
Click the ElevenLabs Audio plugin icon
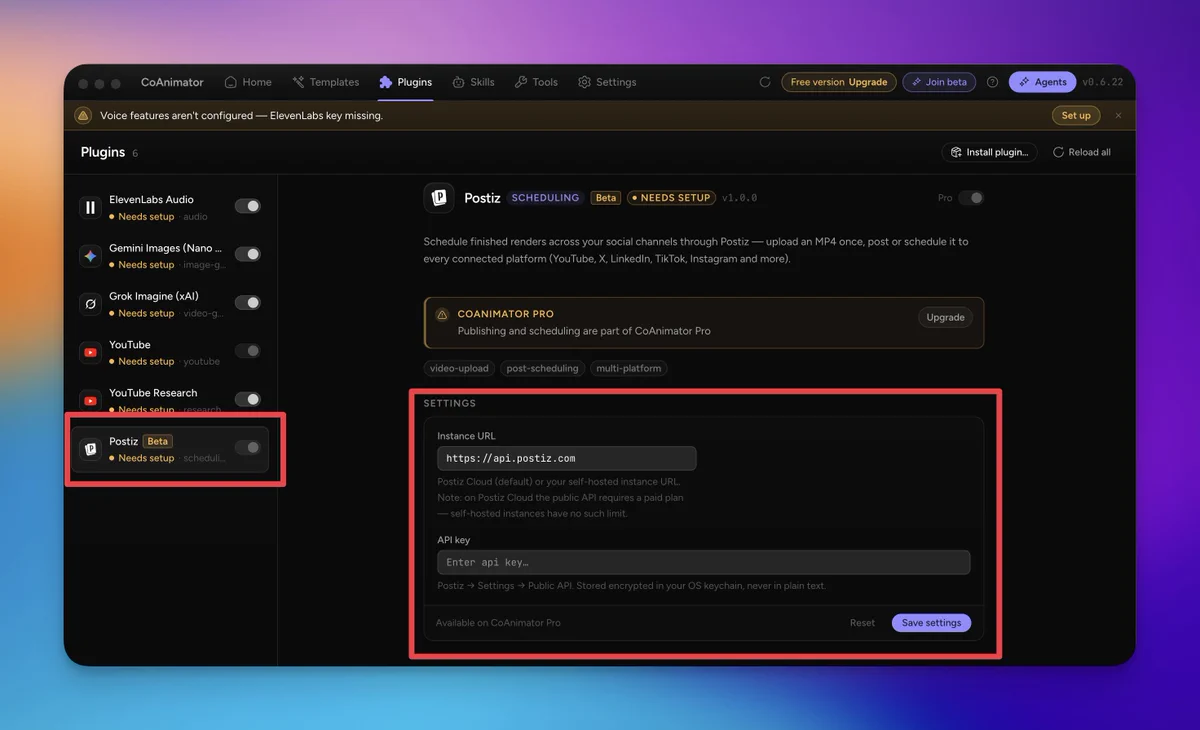pyautogui.click(x=91, y=207)
